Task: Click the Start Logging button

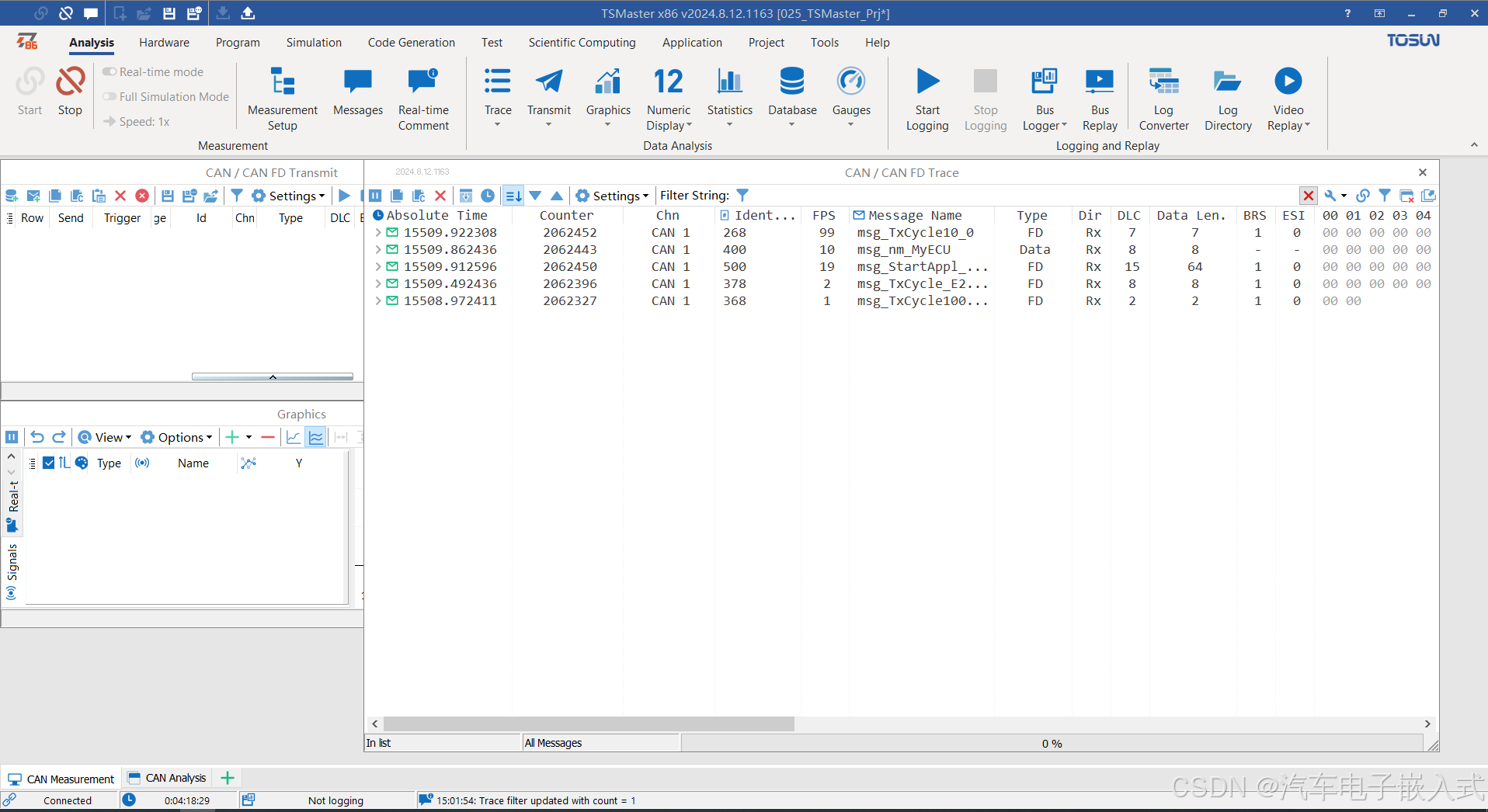Action: [927, 99]
